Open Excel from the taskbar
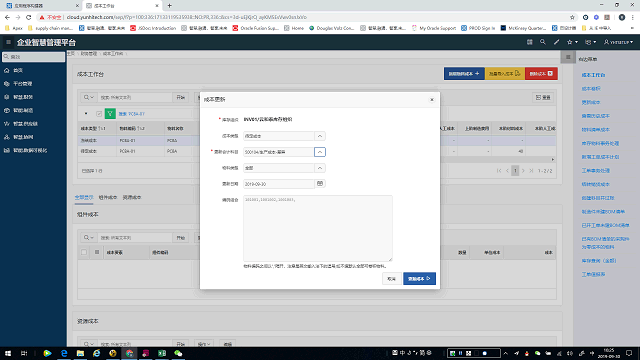640x360 pixels. (x=162, y=353)
